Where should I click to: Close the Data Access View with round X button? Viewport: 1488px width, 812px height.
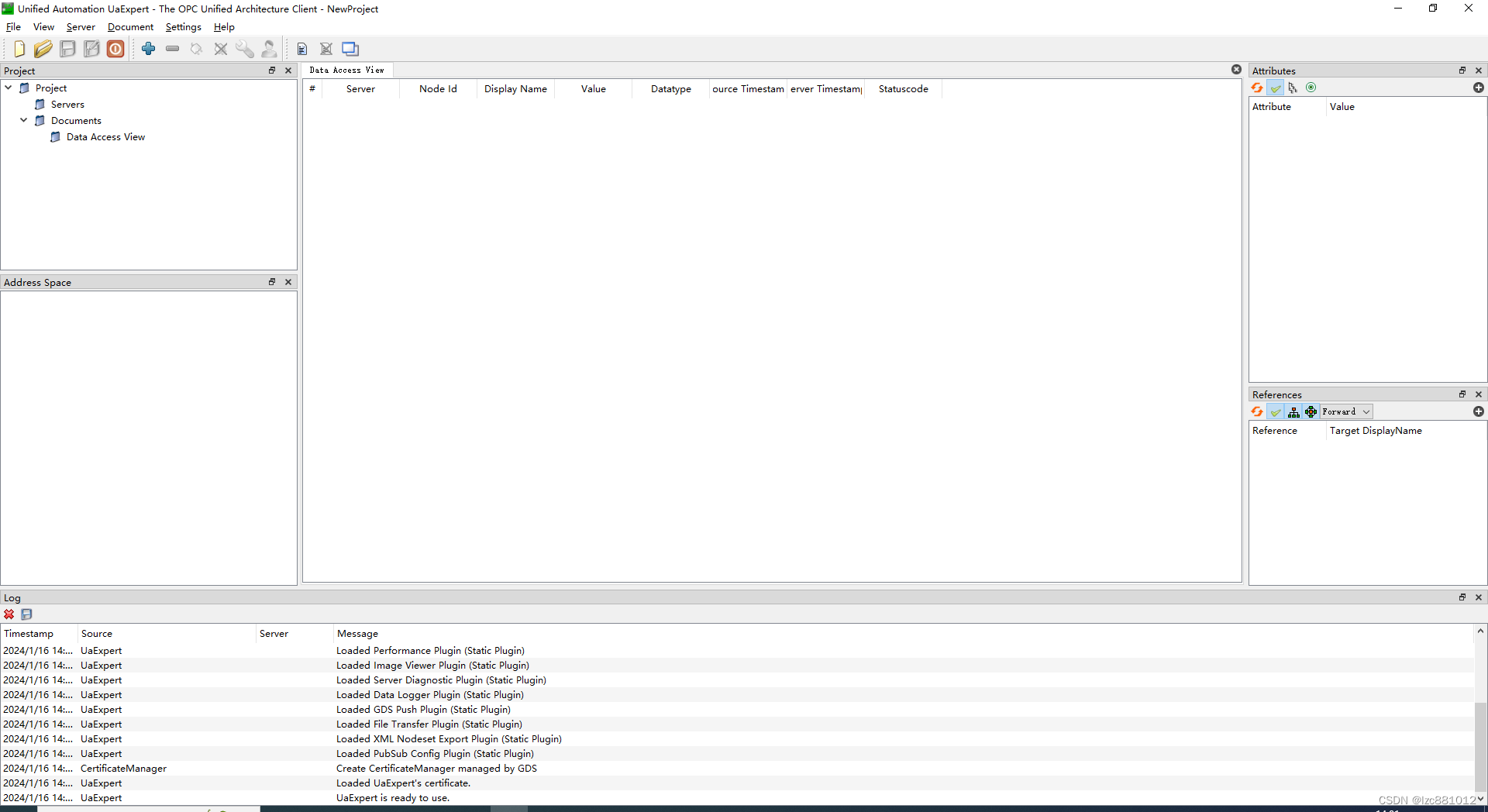click(1237, 70)
